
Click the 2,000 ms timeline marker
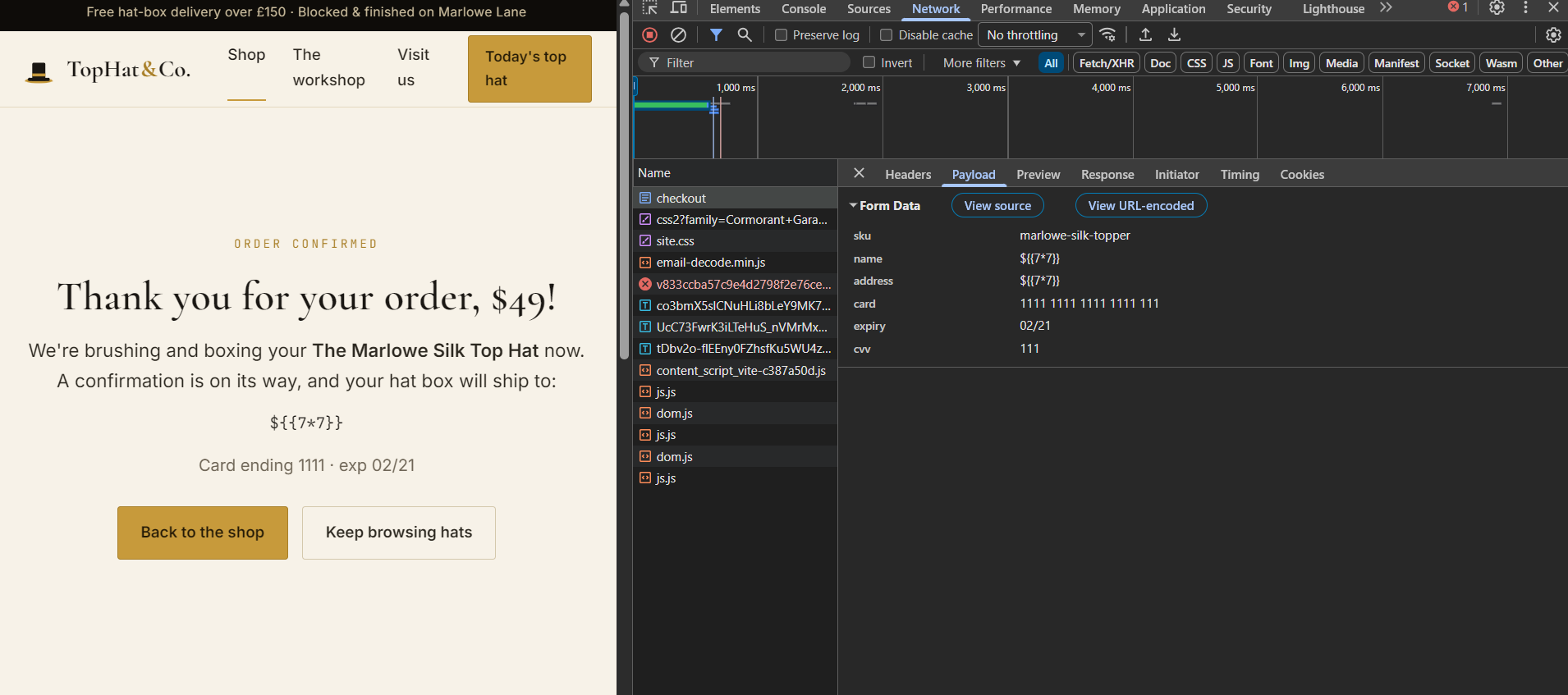[860, 88]
